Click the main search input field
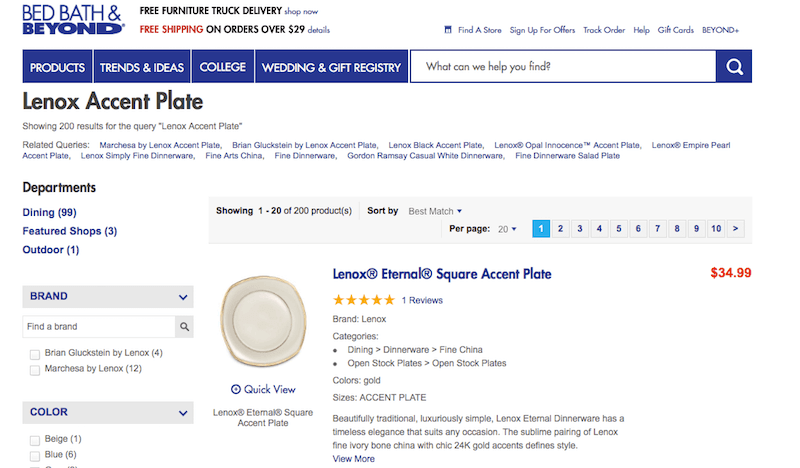The width and height of the screenshot is (800, 468). click(x=563, y=66)
